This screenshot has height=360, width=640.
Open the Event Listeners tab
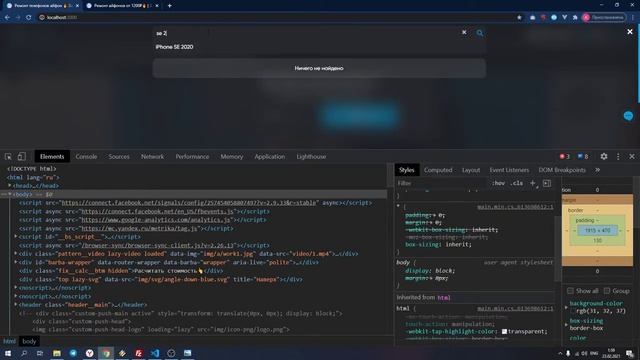[x=509, y=170]
